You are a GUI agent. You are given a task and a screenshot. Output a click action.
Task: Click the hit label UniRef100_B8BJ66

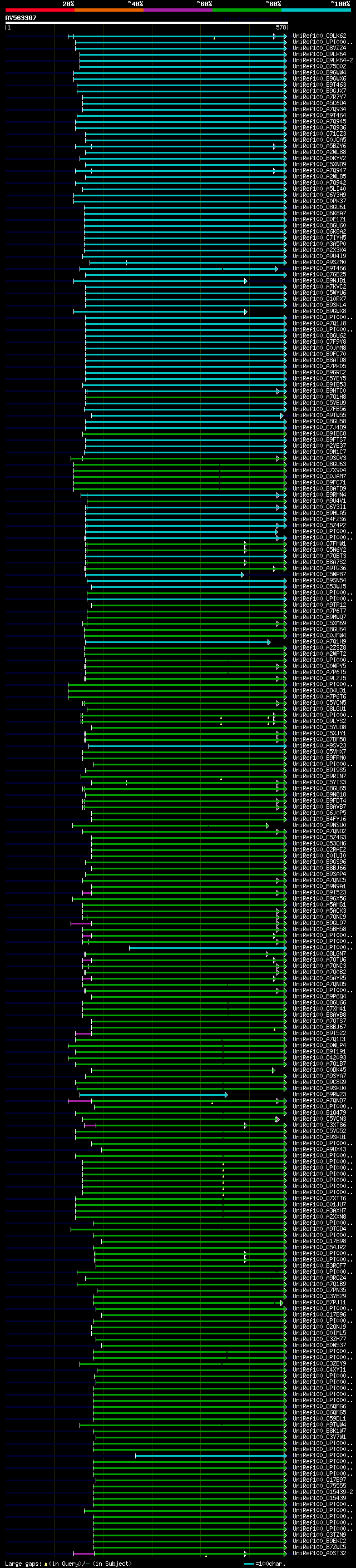(319, 868)
